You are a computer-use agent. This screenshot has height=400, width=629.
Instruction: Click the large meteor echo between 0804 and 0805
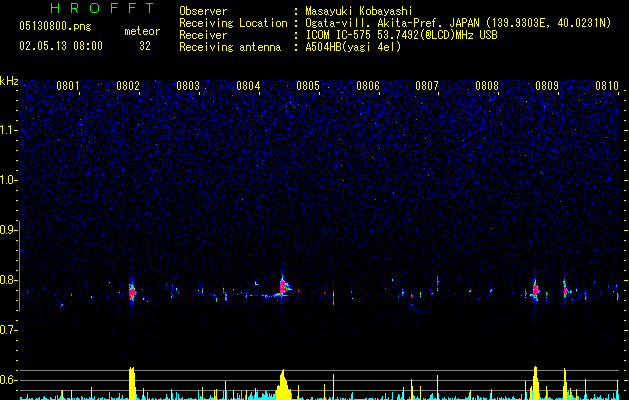tap(282, 287)
